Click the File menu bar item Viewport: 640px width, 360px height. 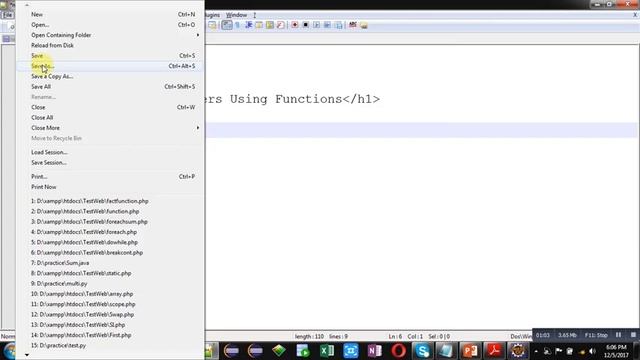click(x=7, y=15)
